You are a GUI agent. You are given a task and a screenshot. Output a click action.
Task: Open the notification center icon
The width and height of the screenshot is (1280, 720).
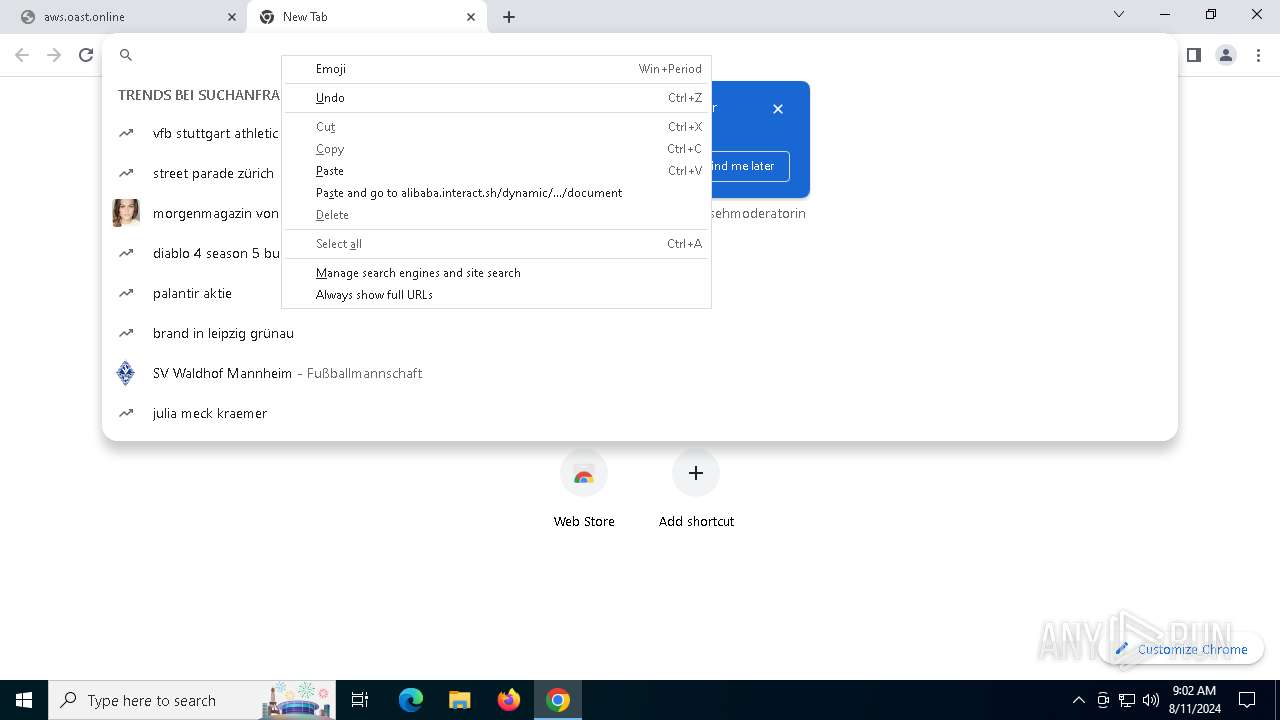(x=1247, y=700)
